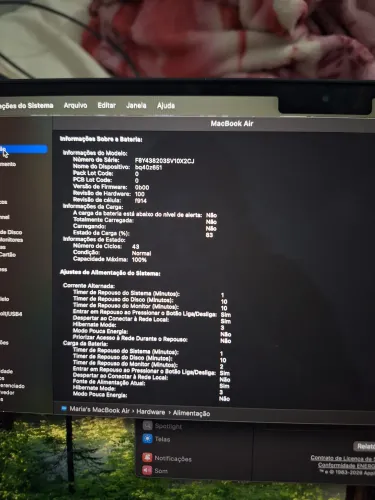The image size is (375, 500).
Task: Click the Relatório button
Action: (364, 446)
